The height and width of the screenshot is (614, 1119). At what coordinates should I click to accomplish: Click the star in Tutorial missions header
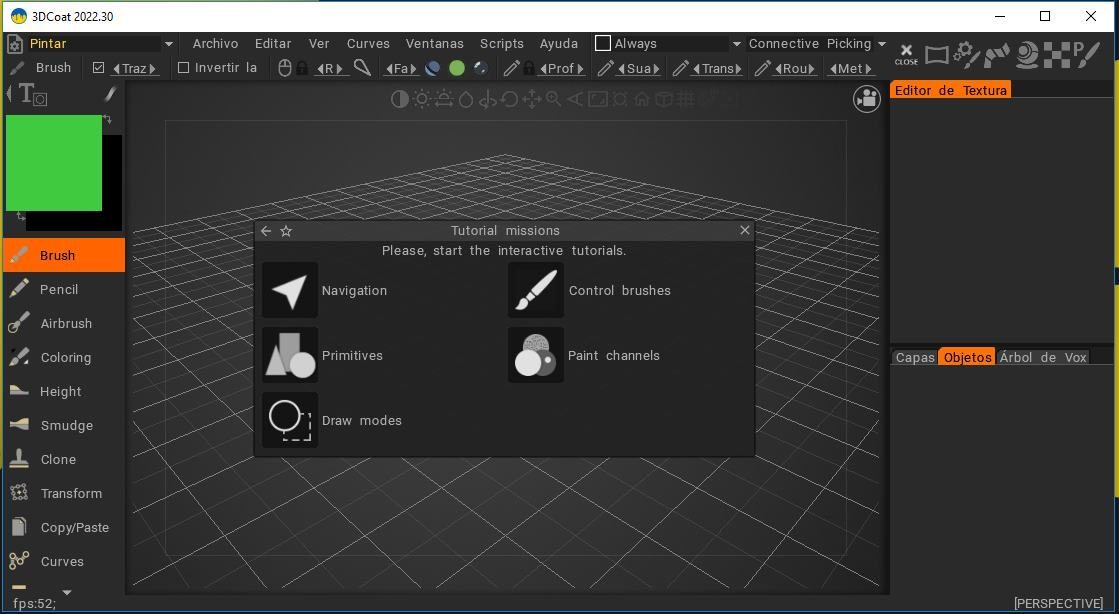point(286,231)
